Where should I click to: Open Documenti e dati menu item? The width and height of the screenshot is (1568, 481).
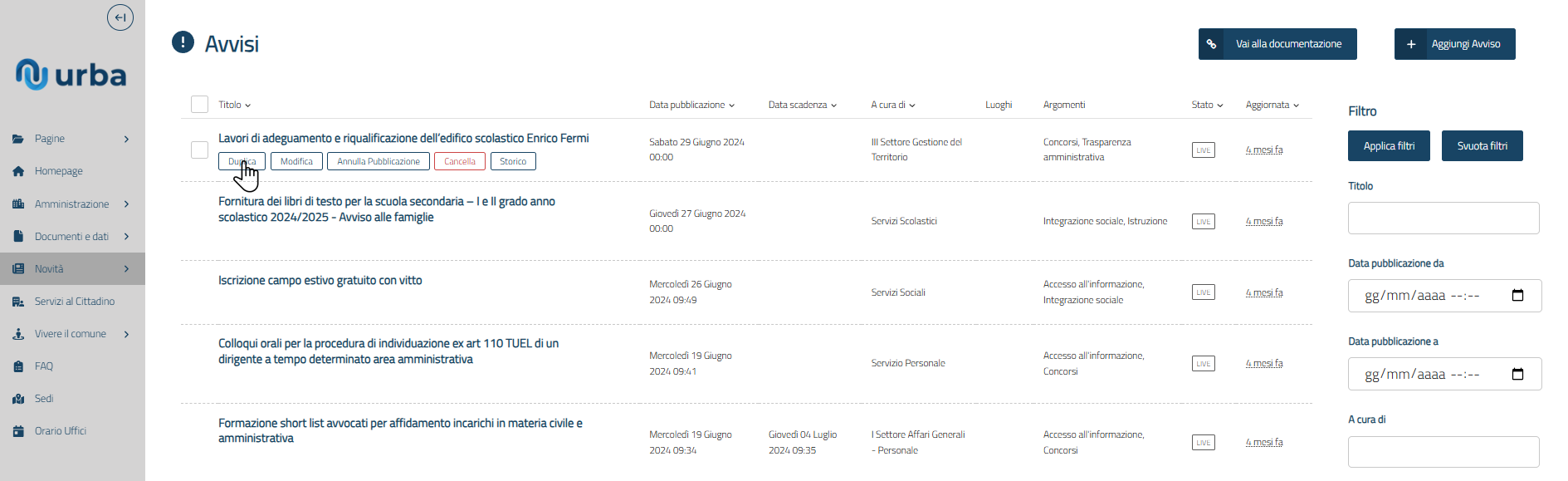pos(71,237)
